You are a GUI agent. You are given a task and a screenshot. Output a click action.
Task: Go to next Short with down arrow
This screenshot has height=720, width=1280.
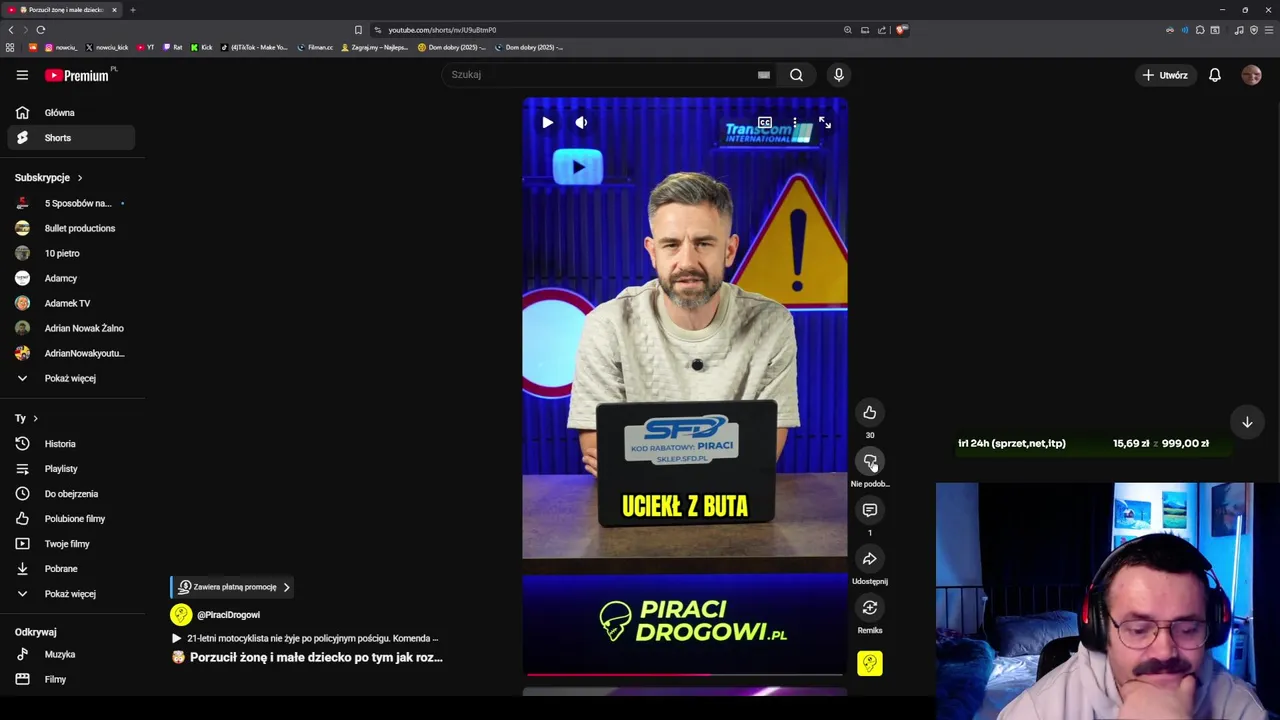1247,422
